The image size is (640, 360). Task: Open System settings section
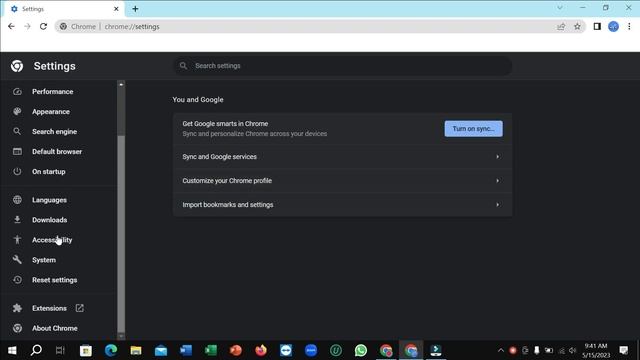point(44,260)
